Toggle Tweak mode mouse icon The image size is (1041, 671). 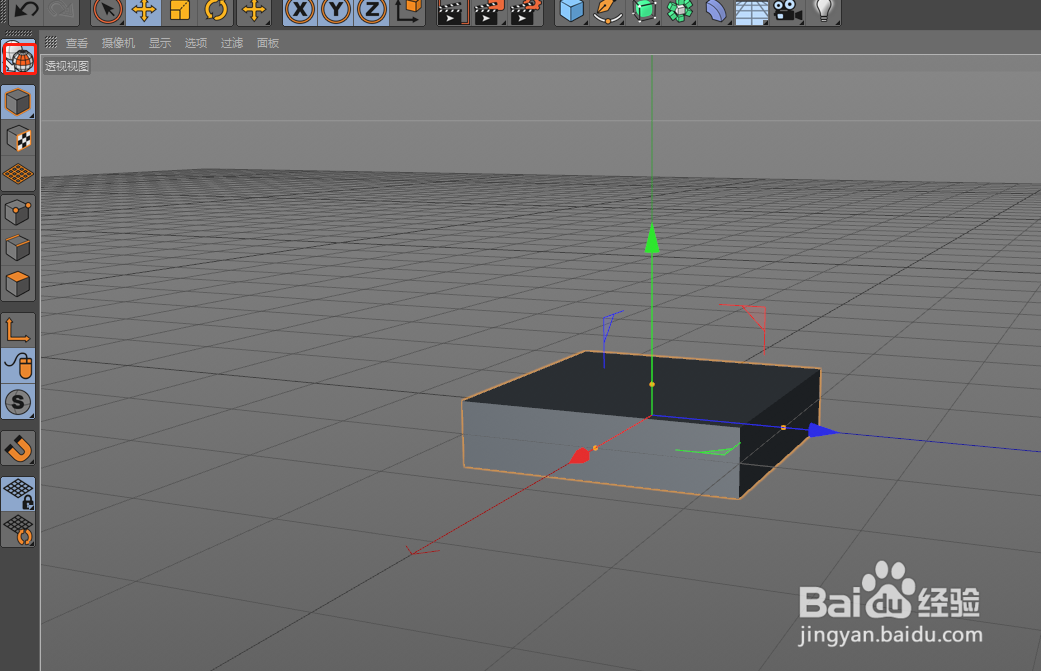pos(18,366)
